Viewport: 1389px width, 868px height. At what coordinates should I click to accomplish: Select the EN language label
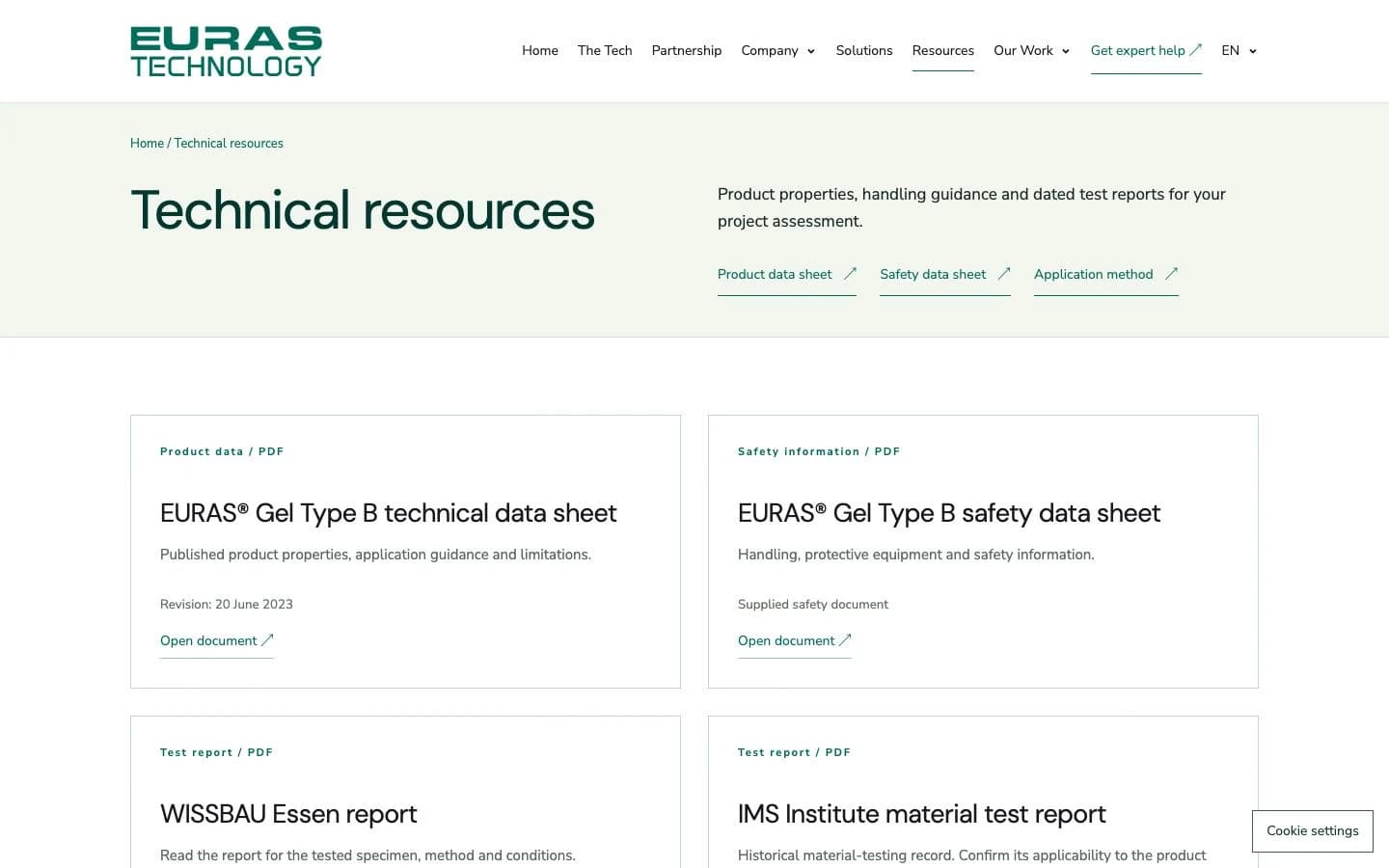[1230, 50]
